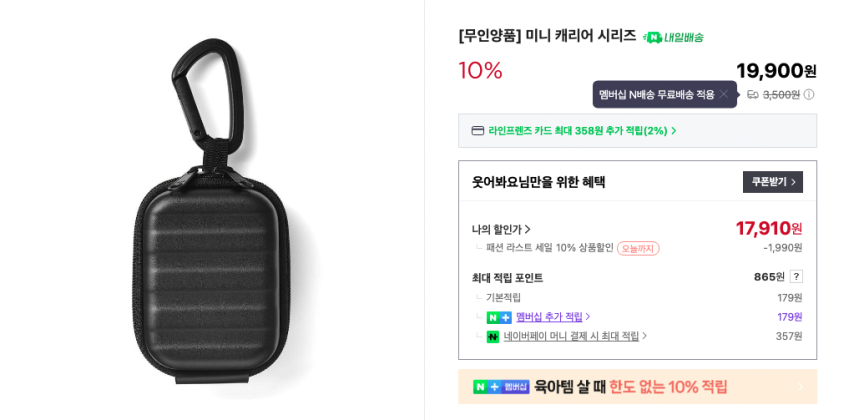Open the point question mark help

tap(796, 277)
